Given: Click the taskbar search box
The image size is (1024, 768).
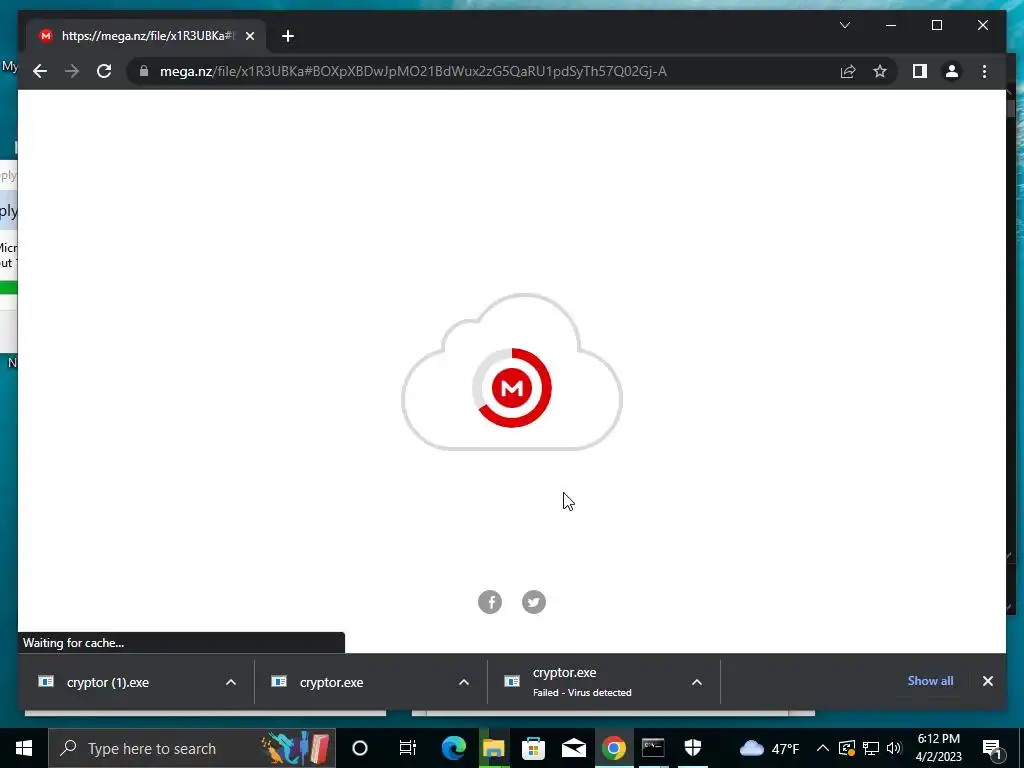Looking at the screenshot, I should [x=191, y=748].
